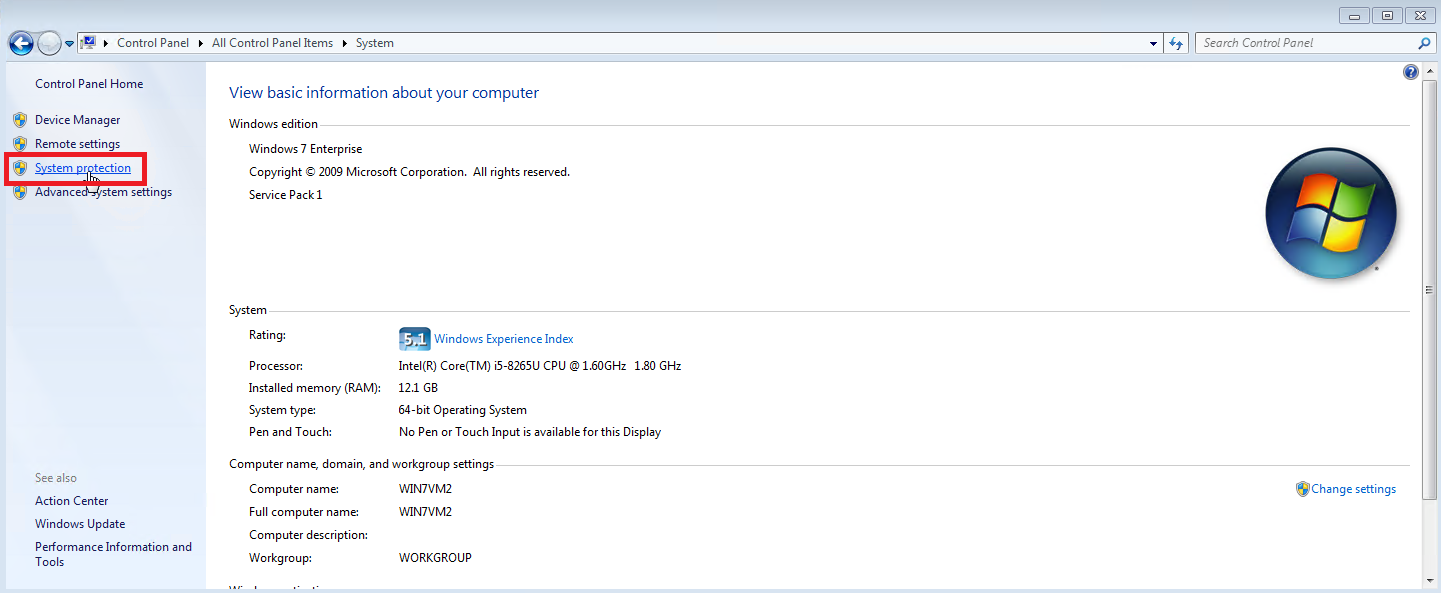
Task: Click the magnifier search icon
Action: click(x=1424, y=43)
